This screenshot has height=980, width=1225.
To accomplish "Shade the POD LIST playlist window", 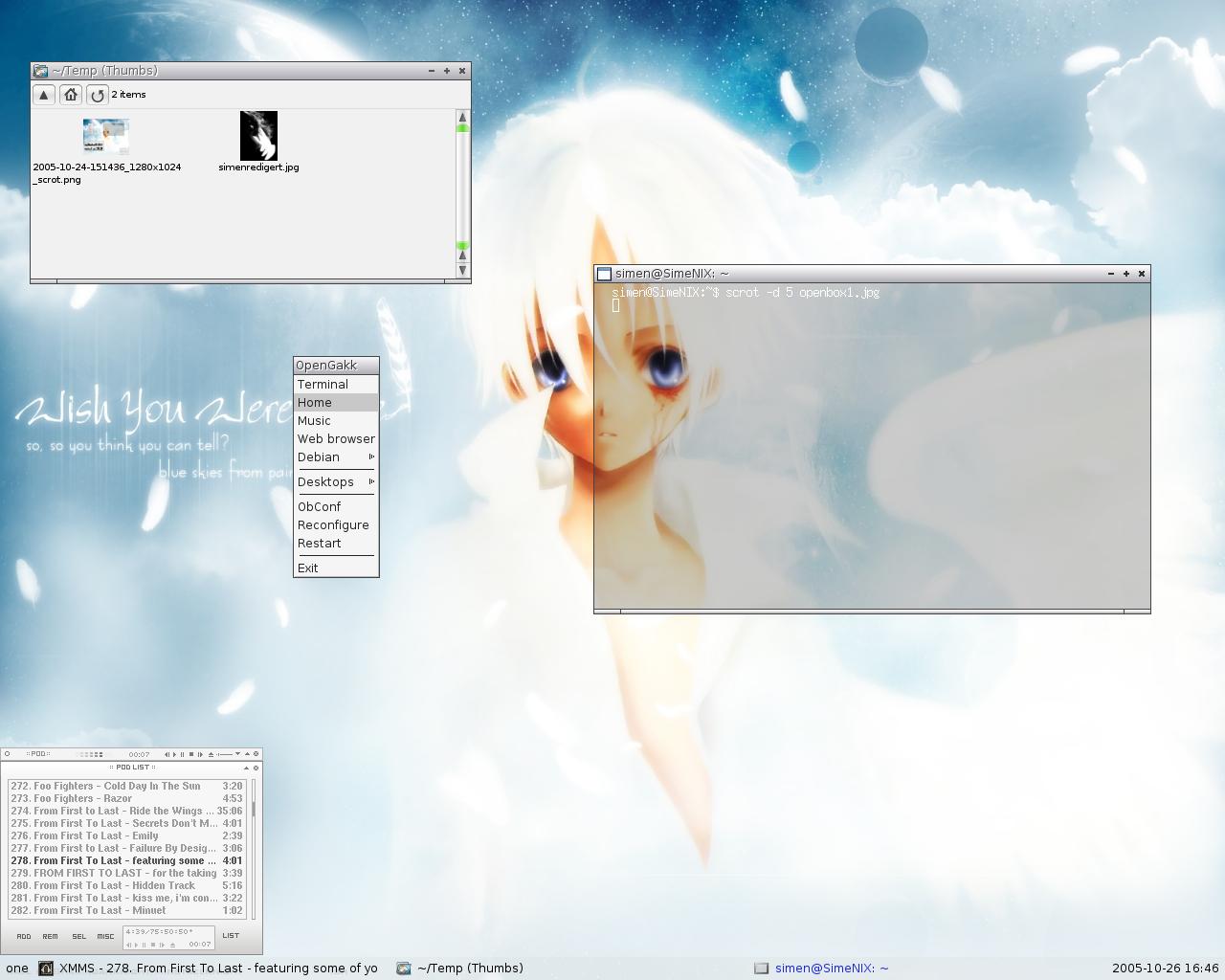I will (x=246, y=768).
